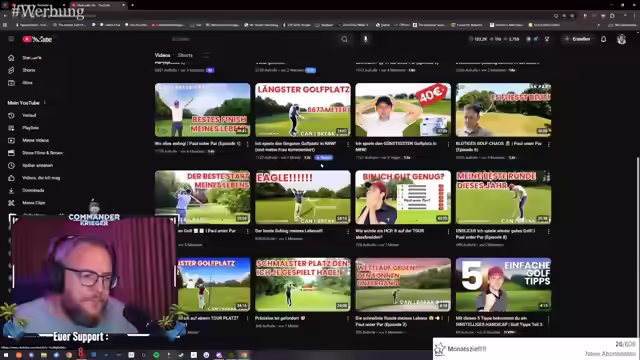The width and height of the screenshot is (640, 360).
Task: Open the notifications bell
Action: [x=603, y=39]
